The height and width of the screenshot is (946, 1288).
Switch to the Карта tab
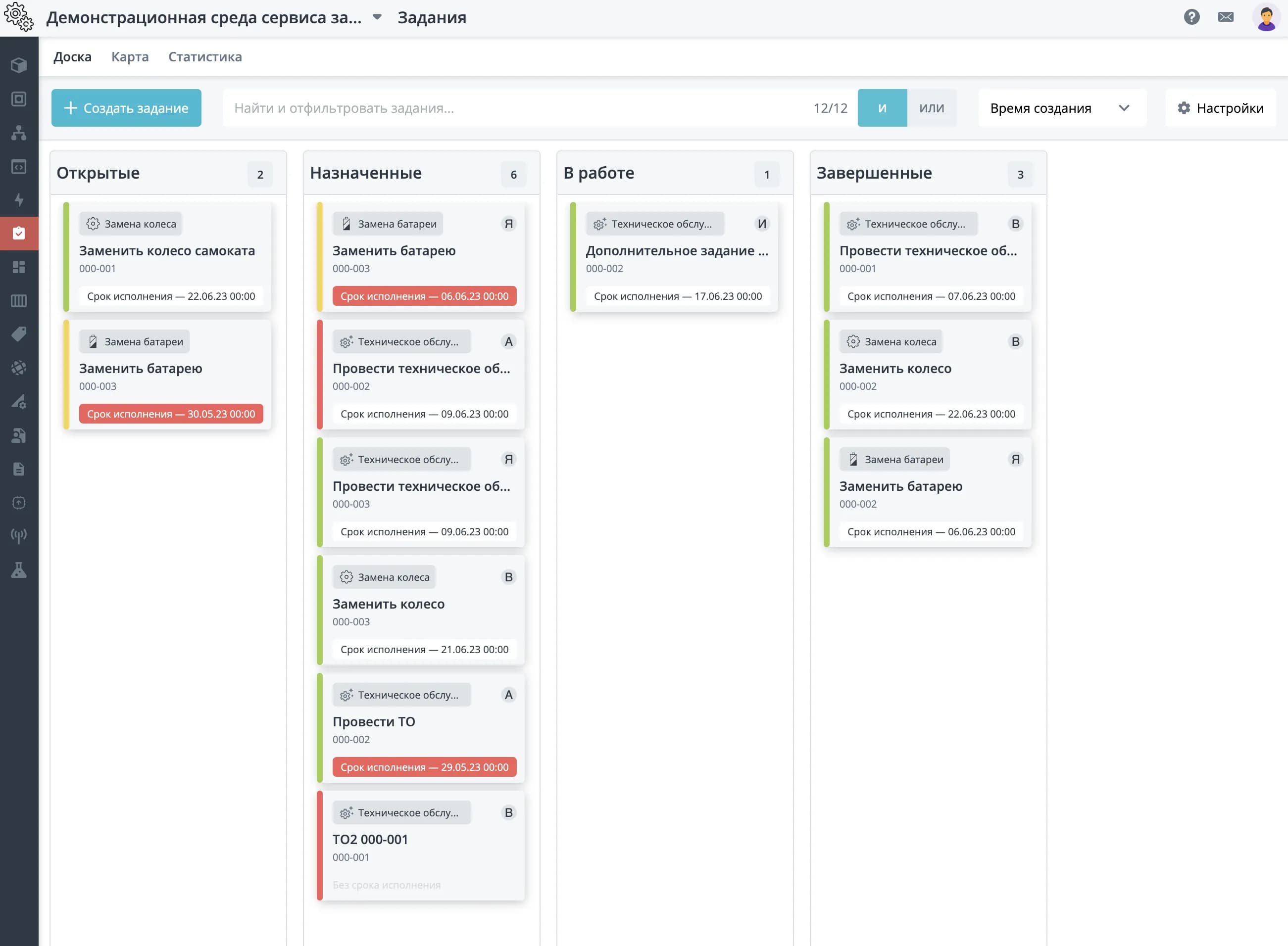[130, 57]
